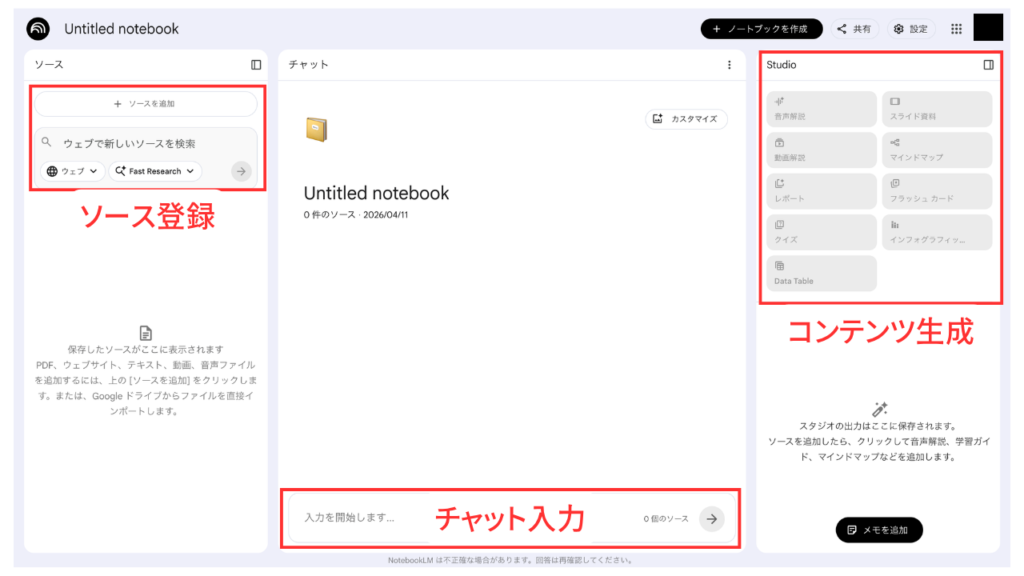The width and height of the screenshot is (1024, 576).
Task: Click the 音声解説 audio overview tile
Action: tap(822, 109)
